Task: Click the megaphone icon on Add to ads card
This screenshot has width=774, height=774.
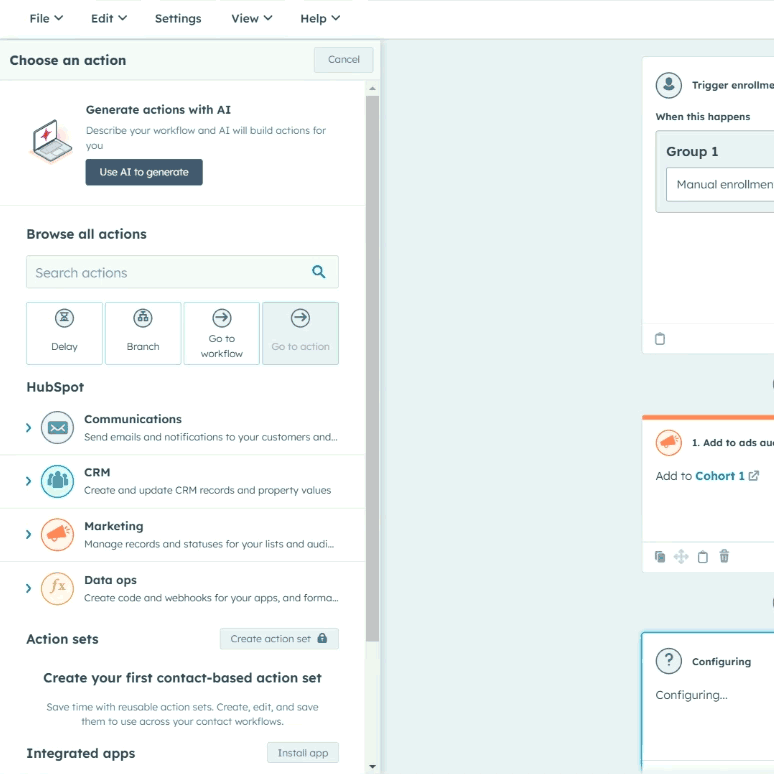Action: click(x=668, y=442)
